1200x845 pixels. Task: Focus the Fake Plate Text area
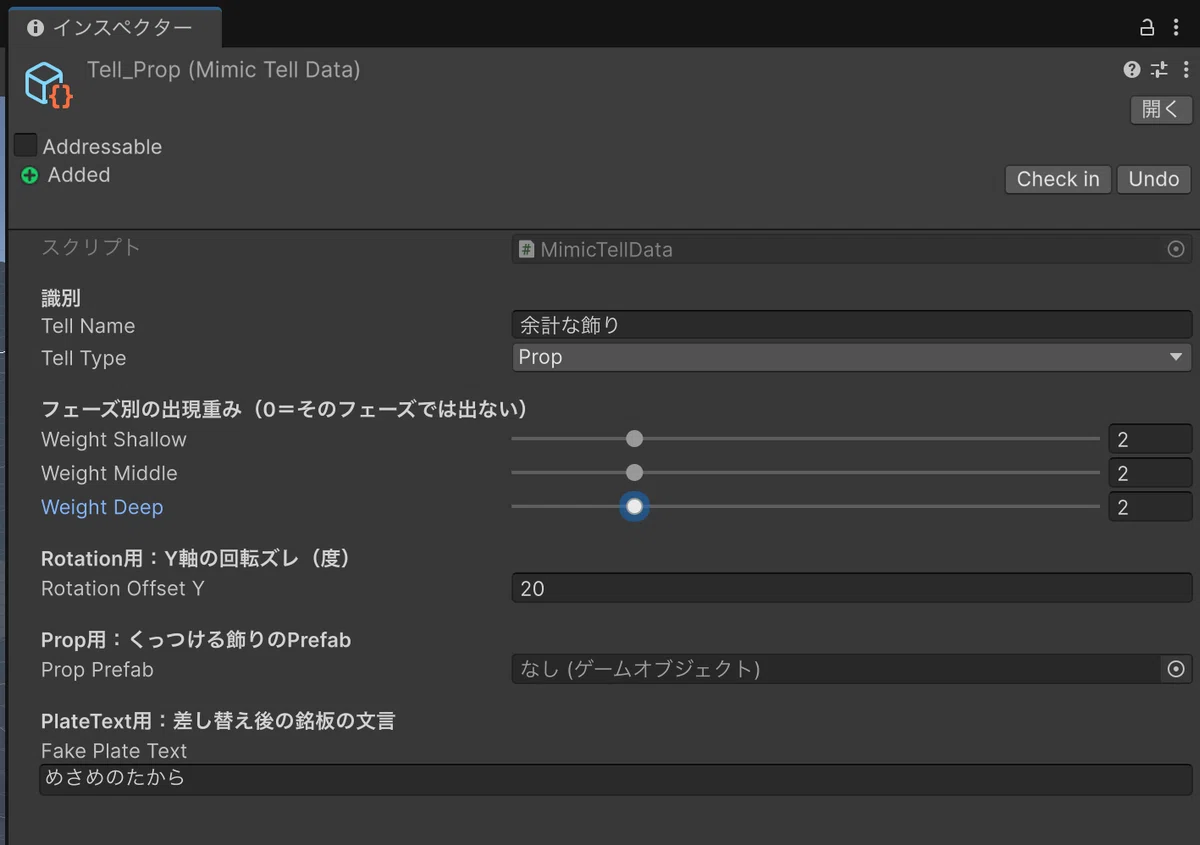(x=616, y=780)
